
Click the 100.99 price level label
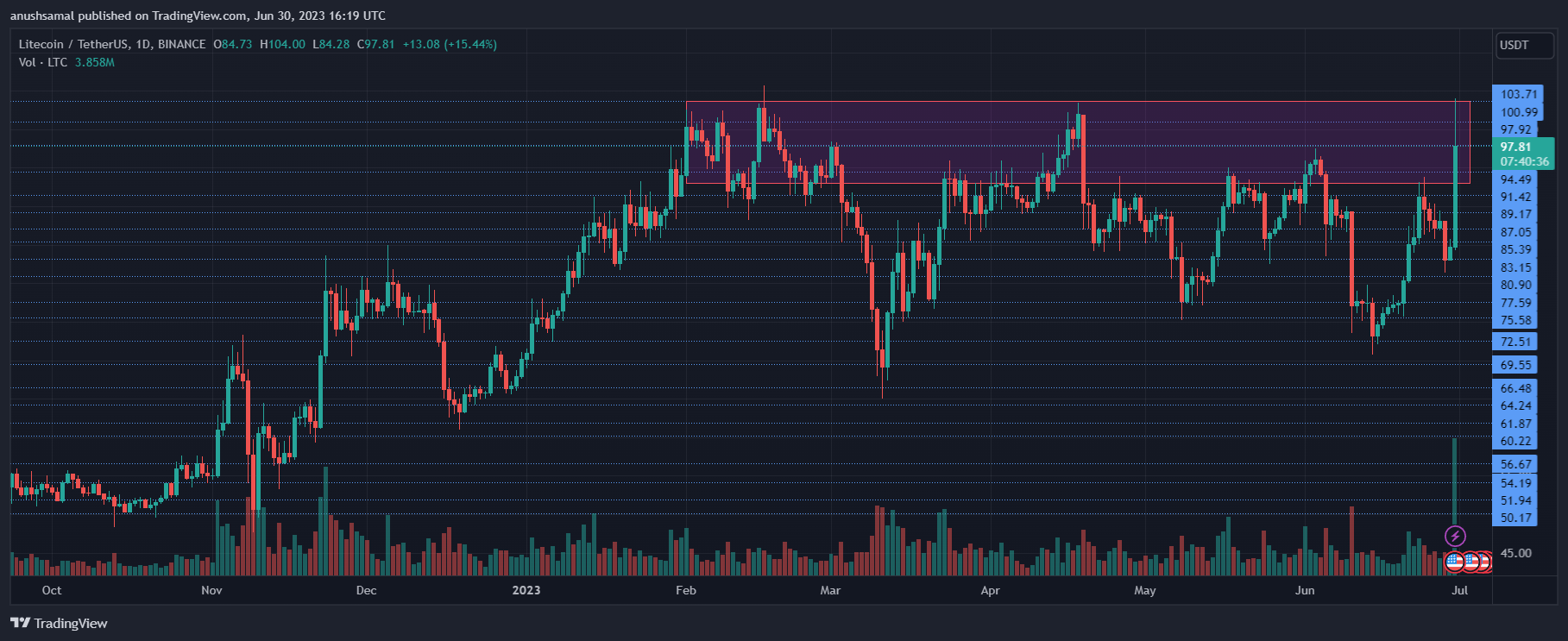point(1519,112)
